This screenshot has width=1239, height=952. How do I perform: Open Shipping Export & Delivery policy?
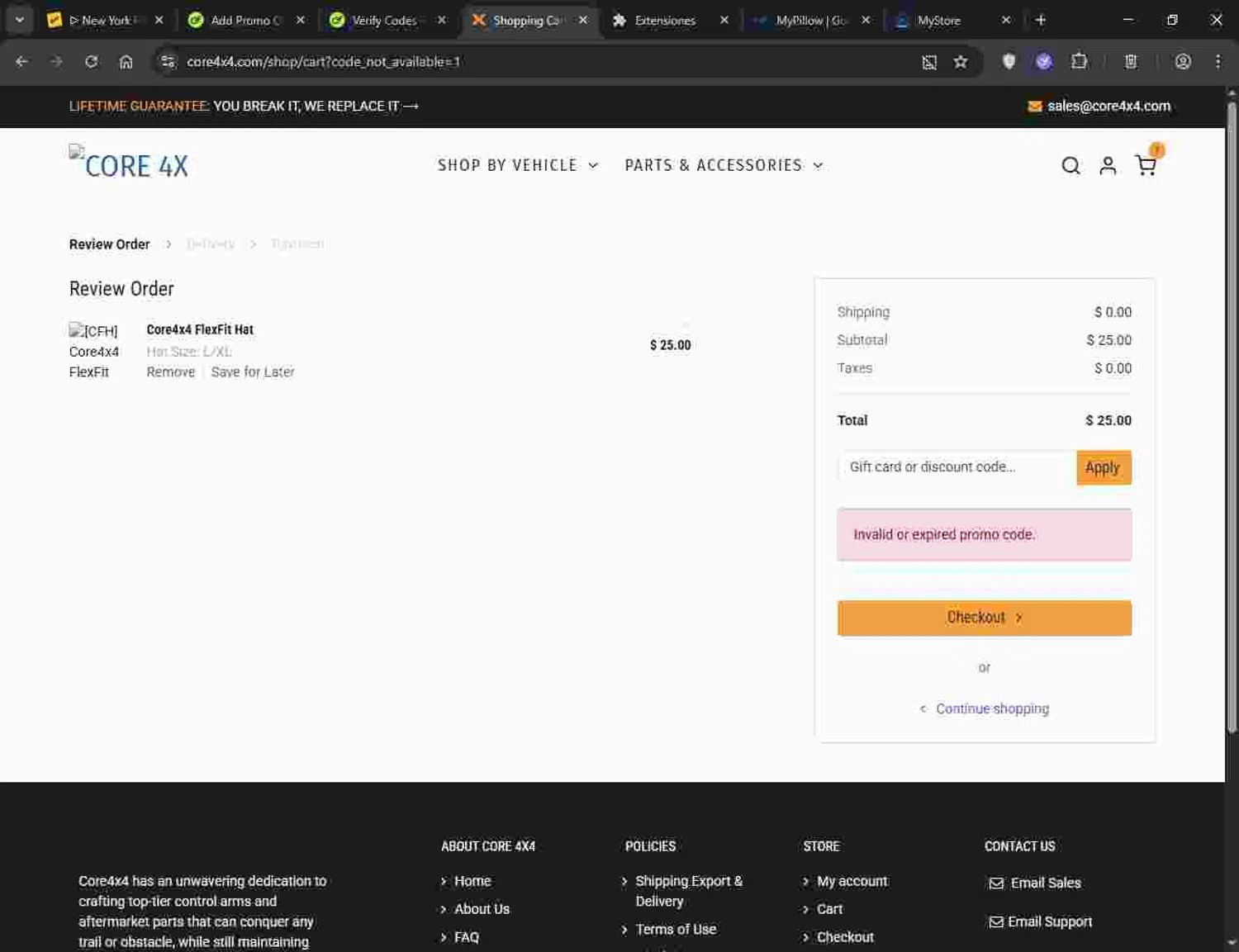(x=689, y=891)
